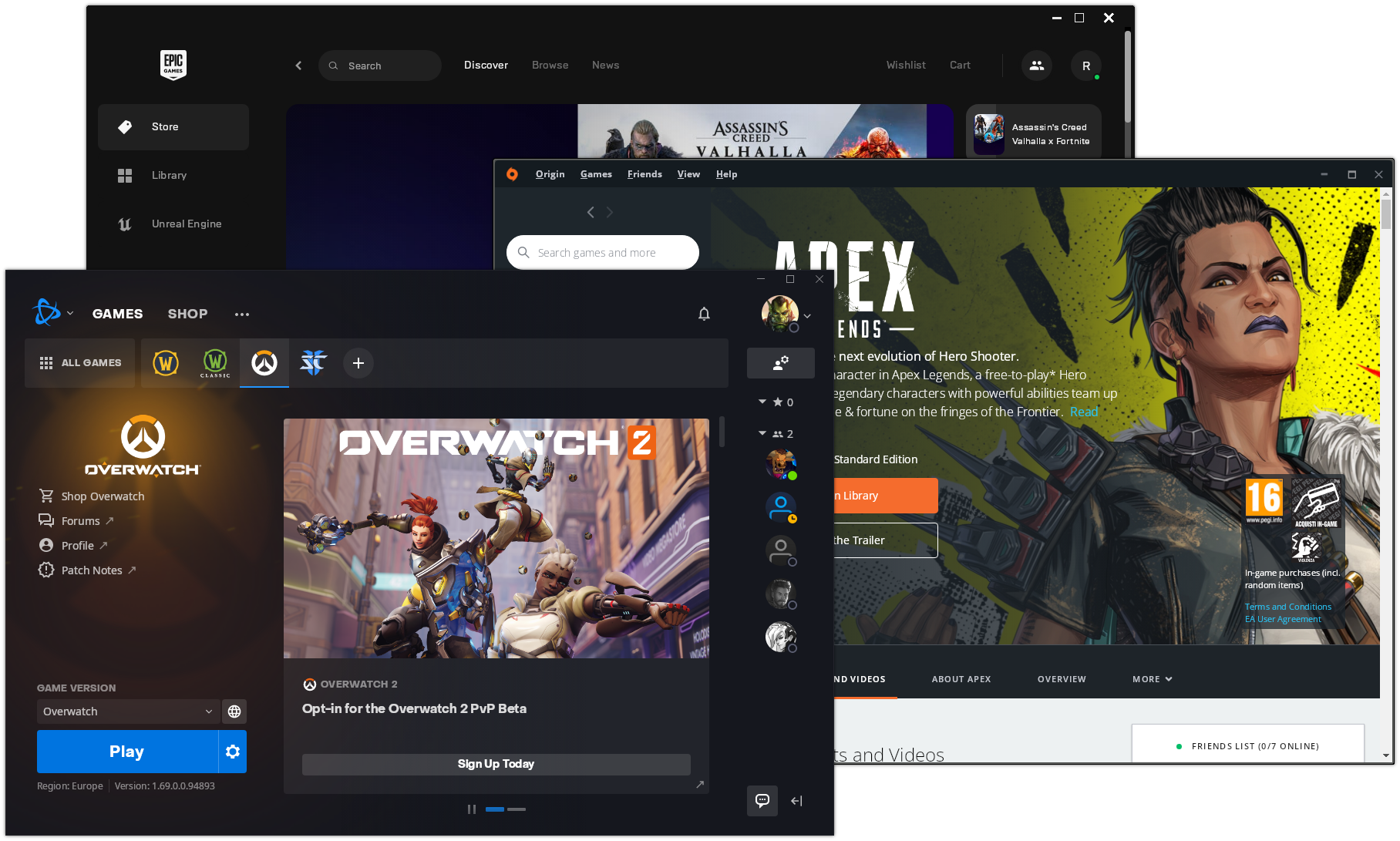1400x841 pixels.
Task: Select the World of Warcraft game icon
Action: 166,362
